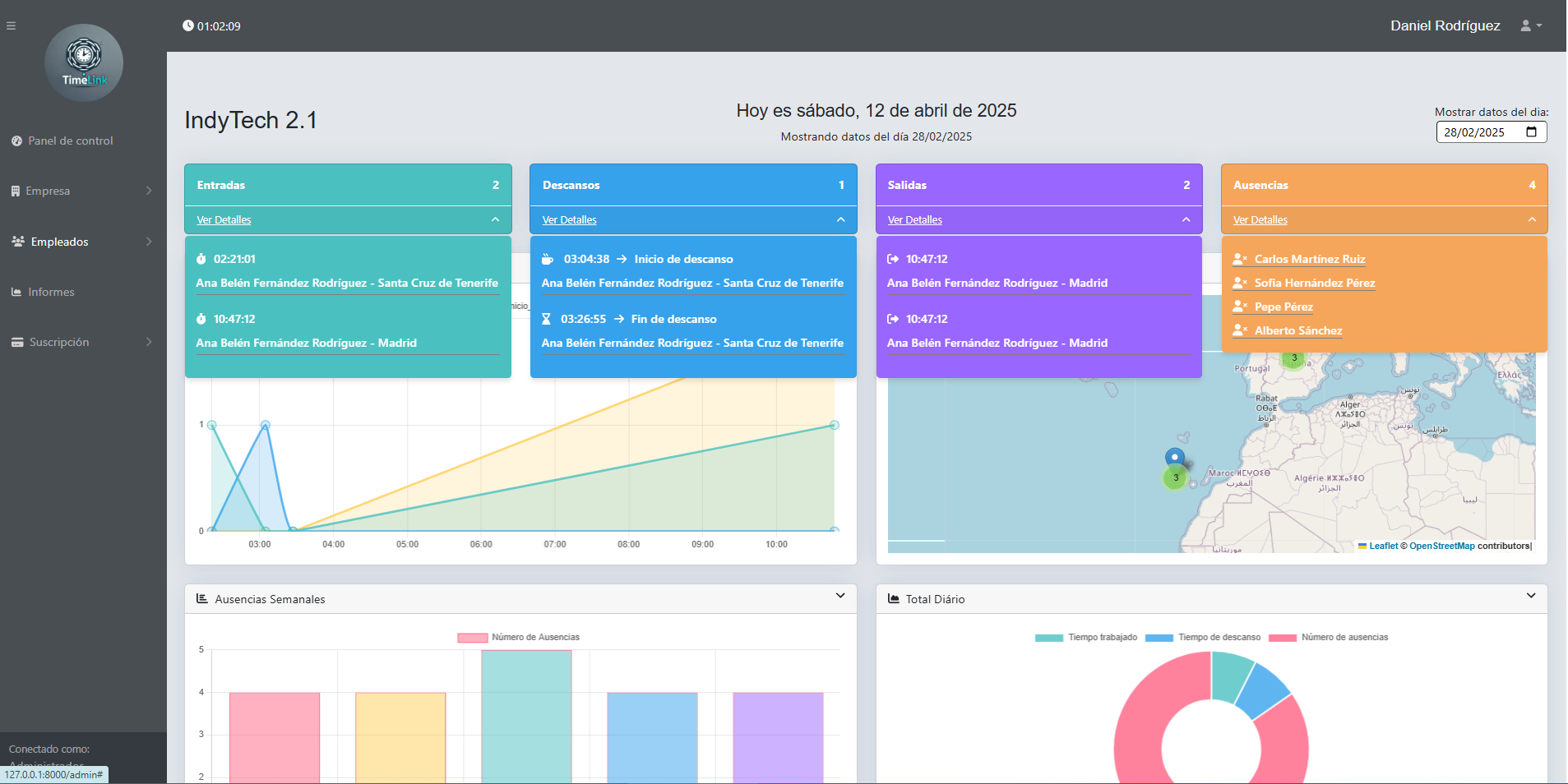This screenshot has width=1568, height=784.
Task: Click the Panel de control dashboard icon
Action: tap(16, 141)
